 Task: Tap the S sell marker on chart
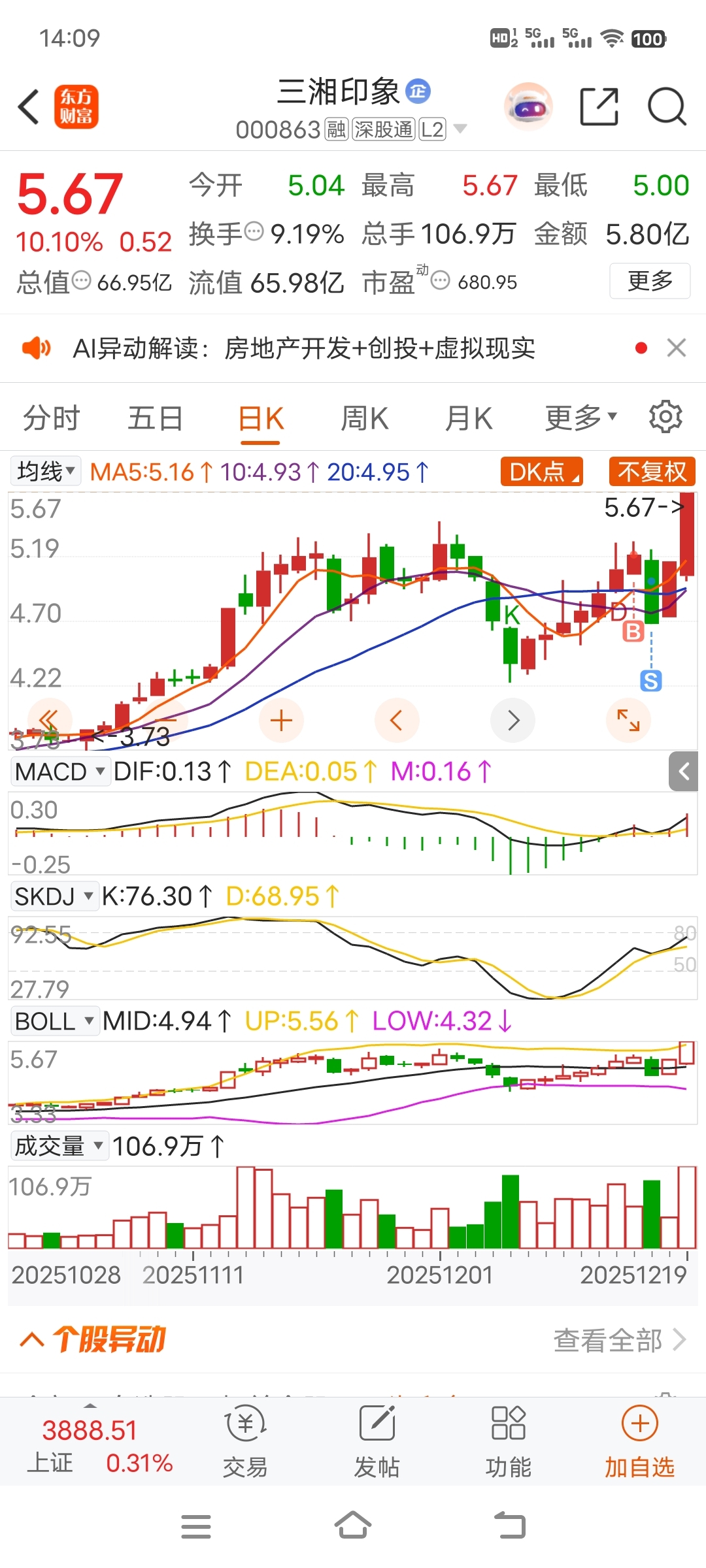pos(651,681)
